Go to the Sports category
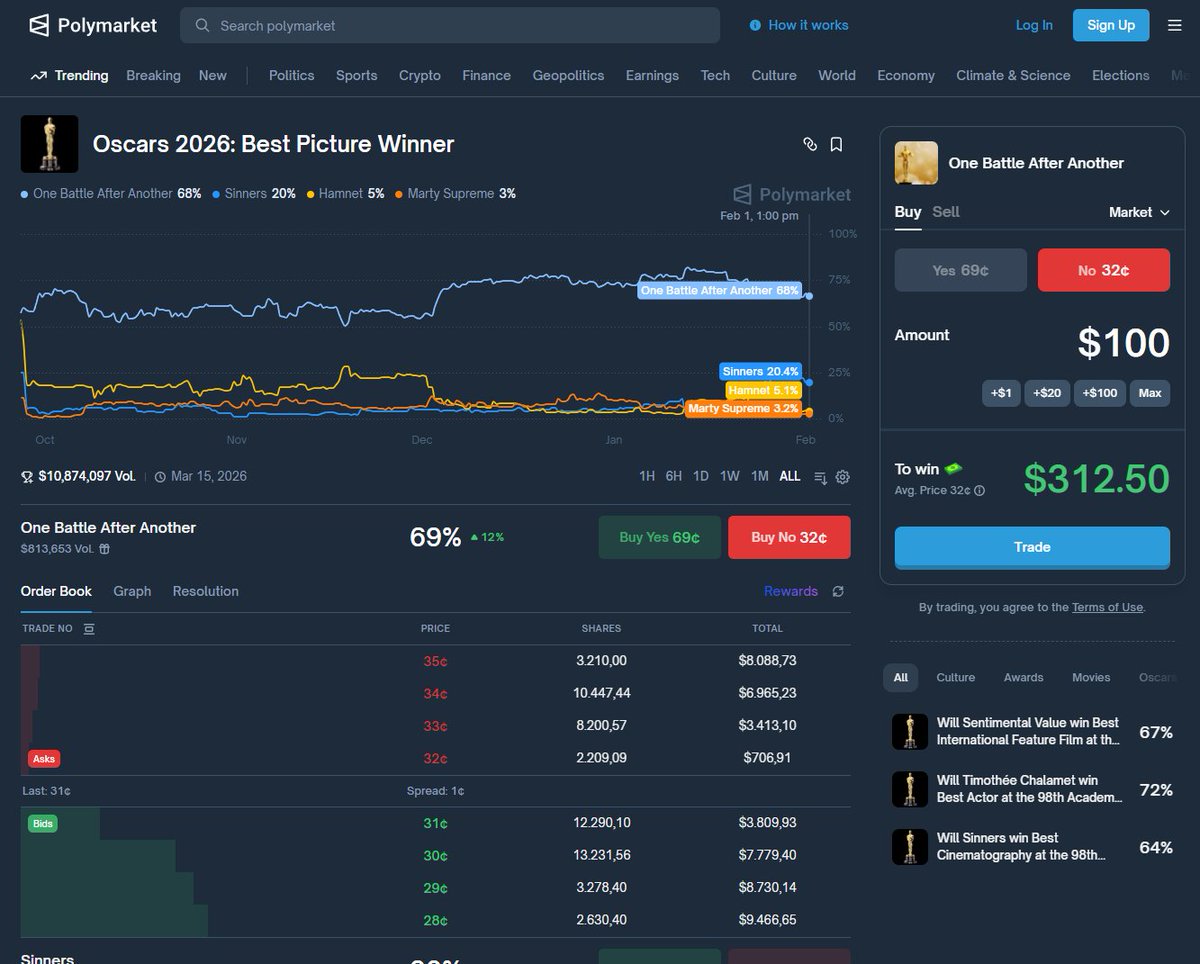This screenshot has height=964, width=1200. 357,75
